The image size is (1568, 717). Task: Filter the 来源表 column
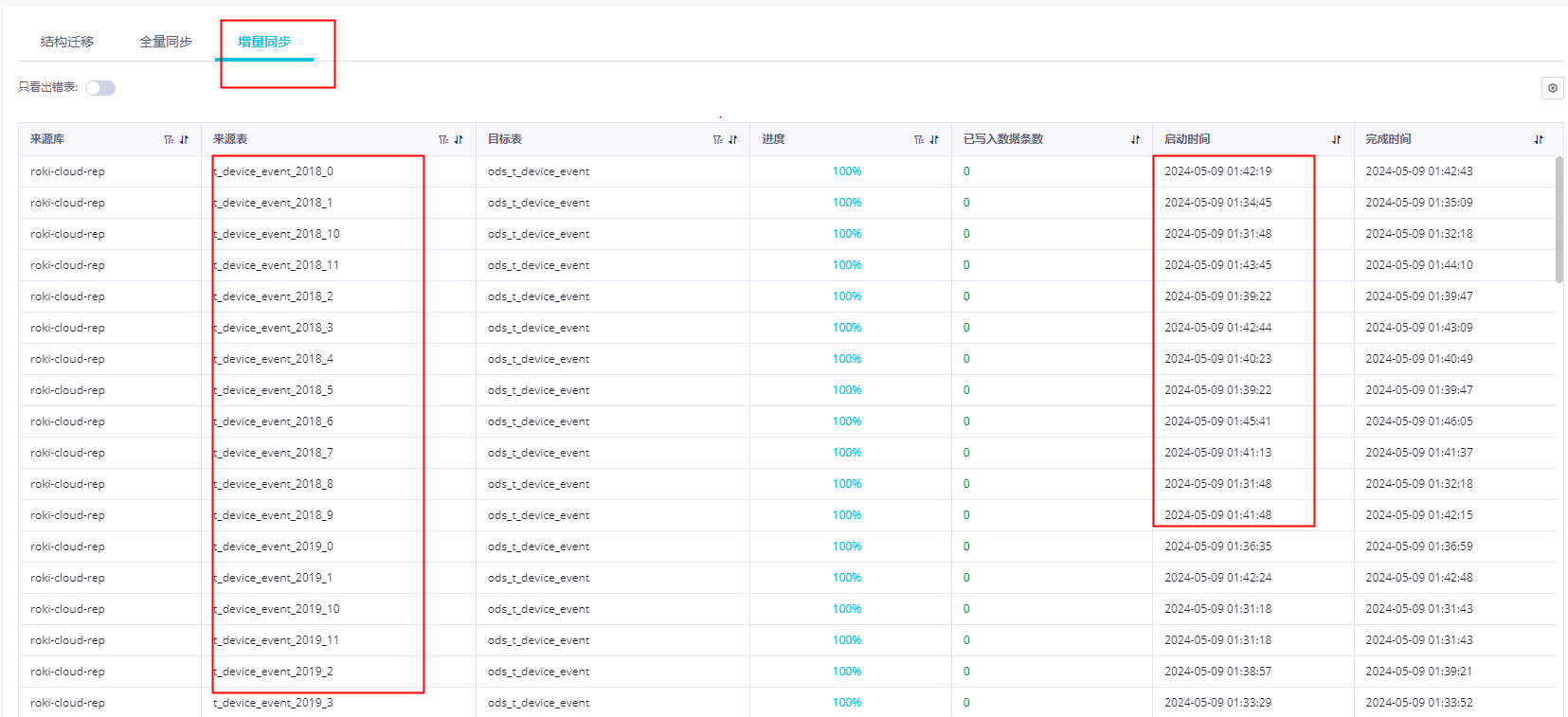coord(443,139)
